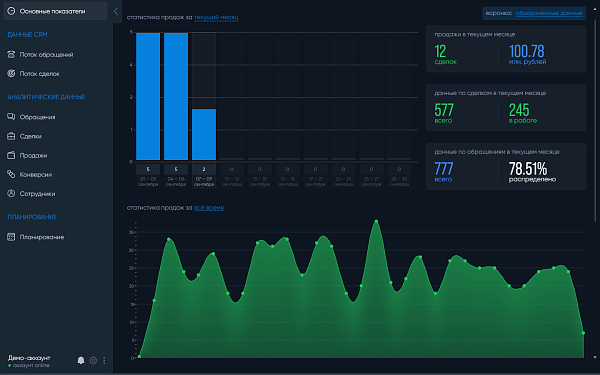600x375 pixels.
Task: Click the Продажи wallet icon
Action: (x=11, y=155)
